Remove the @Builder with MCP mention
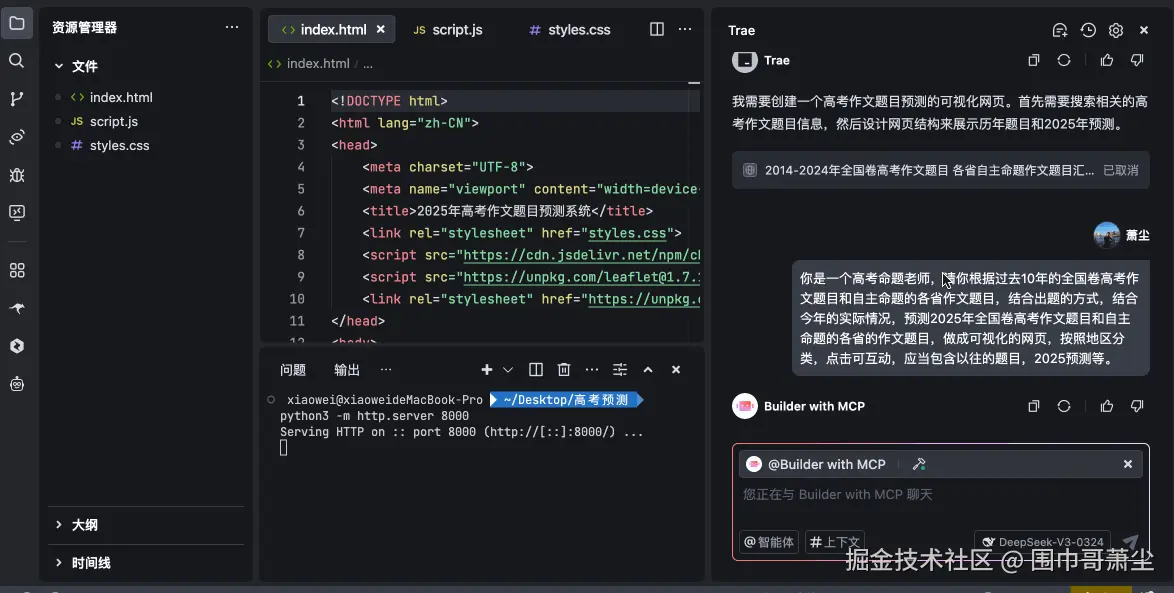Image resolution: width=1174 pixels, height=593 pixels. tap(1128, 464)
